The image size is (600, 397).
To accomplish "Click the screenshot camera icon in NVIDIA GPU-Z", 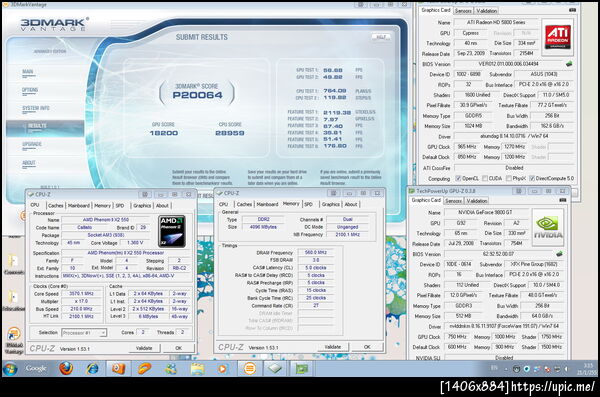I will click(563, 200).
